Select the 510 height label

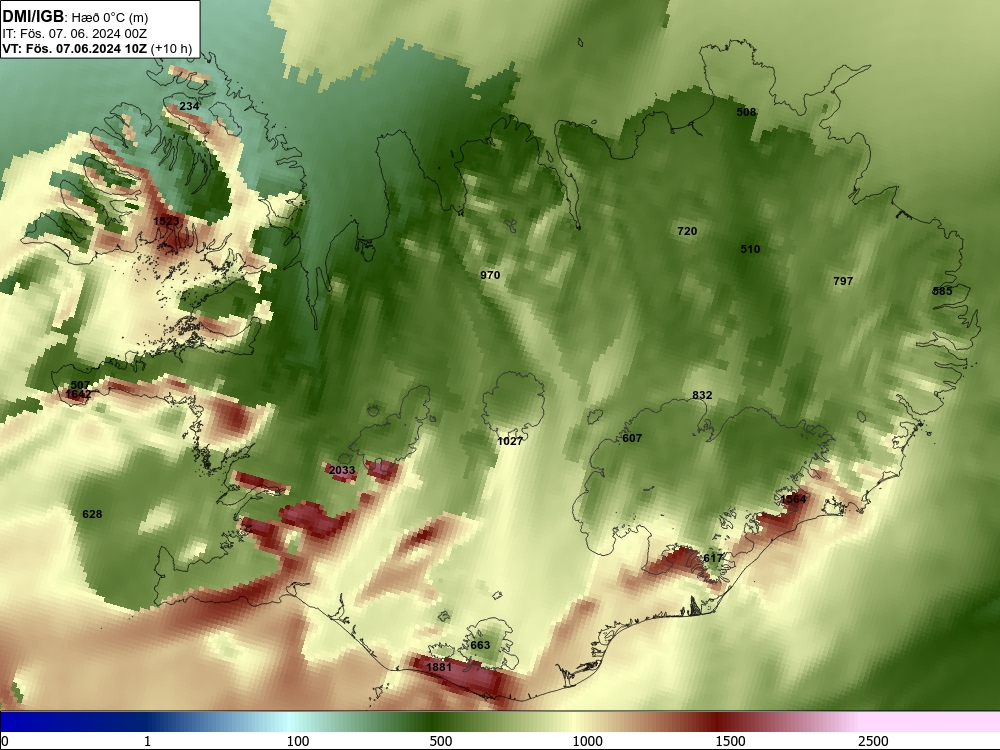tap(750, 249)
